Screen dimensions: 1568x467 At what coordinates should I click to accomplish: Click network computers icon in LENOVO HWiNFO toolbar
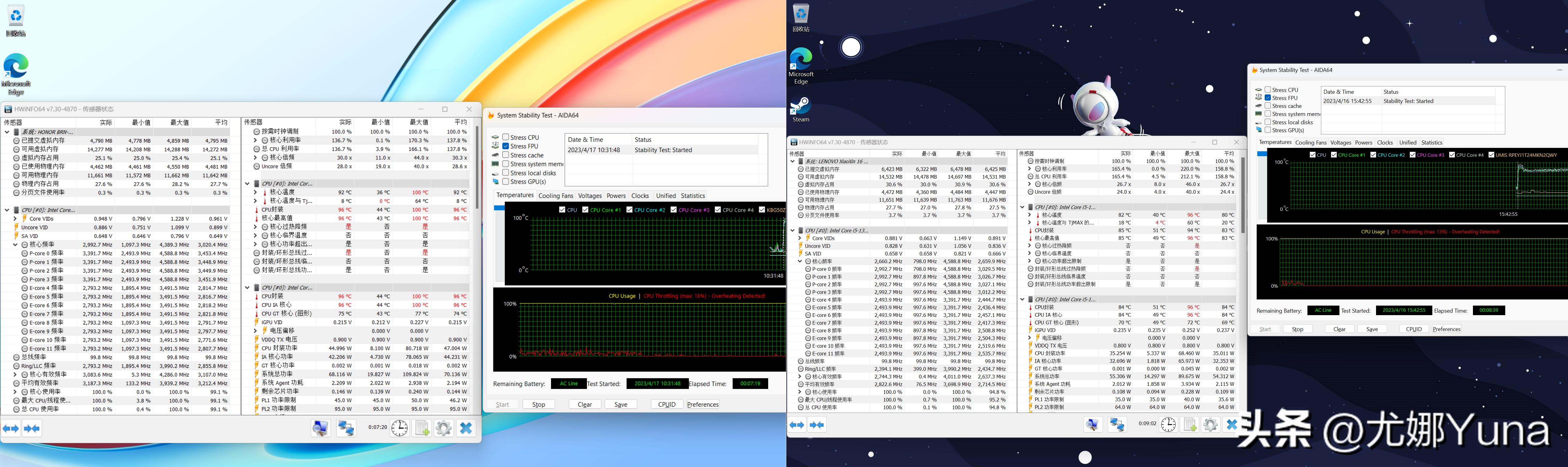pos(1117,425)
